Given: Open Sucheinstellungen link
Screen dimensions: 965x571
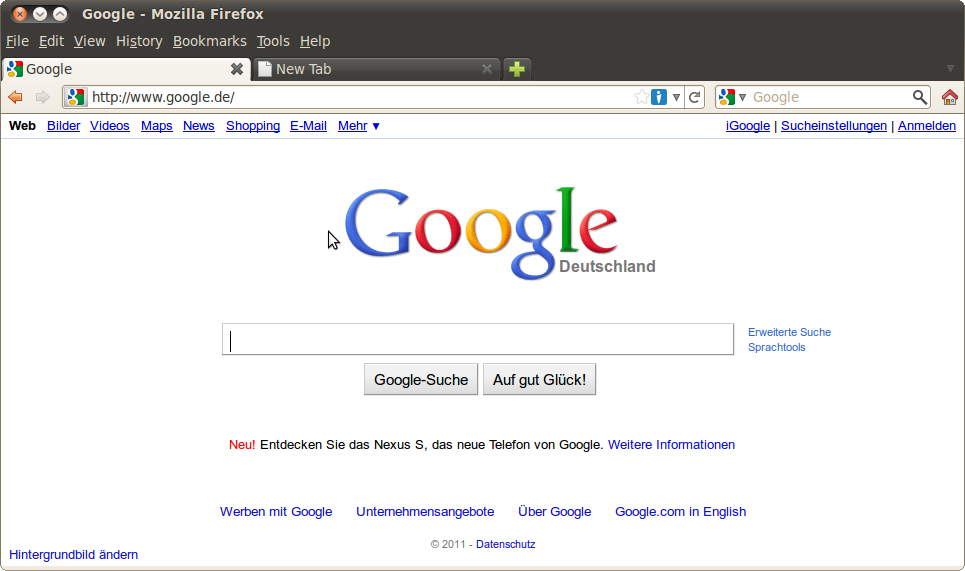Looking at the screenshot, I should point(834,126).
